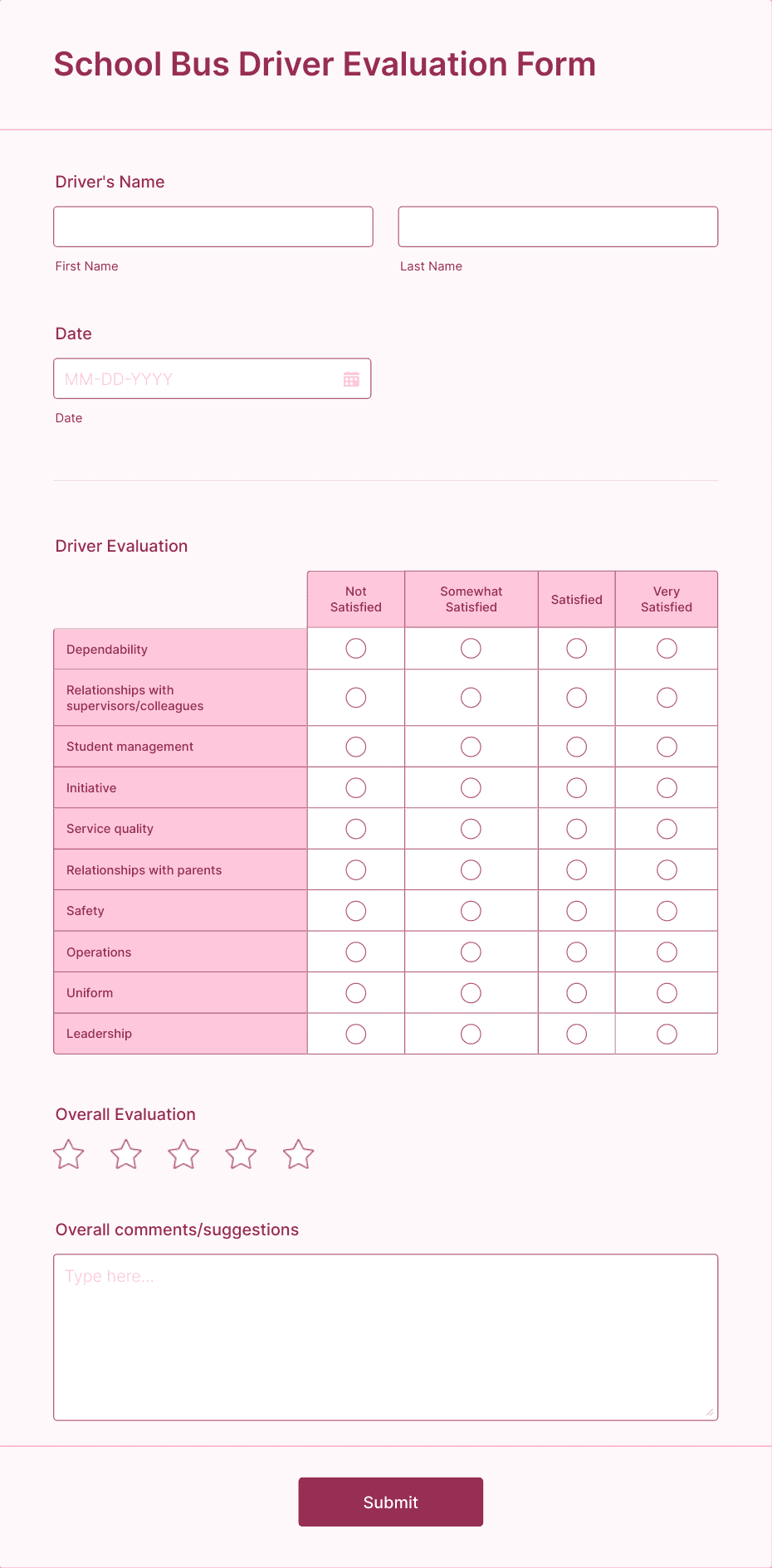Viewport: 772px width, 1568px height.
Task: Choose "Very Satisfied" for Student management
Action: click(x=667, y=746)
